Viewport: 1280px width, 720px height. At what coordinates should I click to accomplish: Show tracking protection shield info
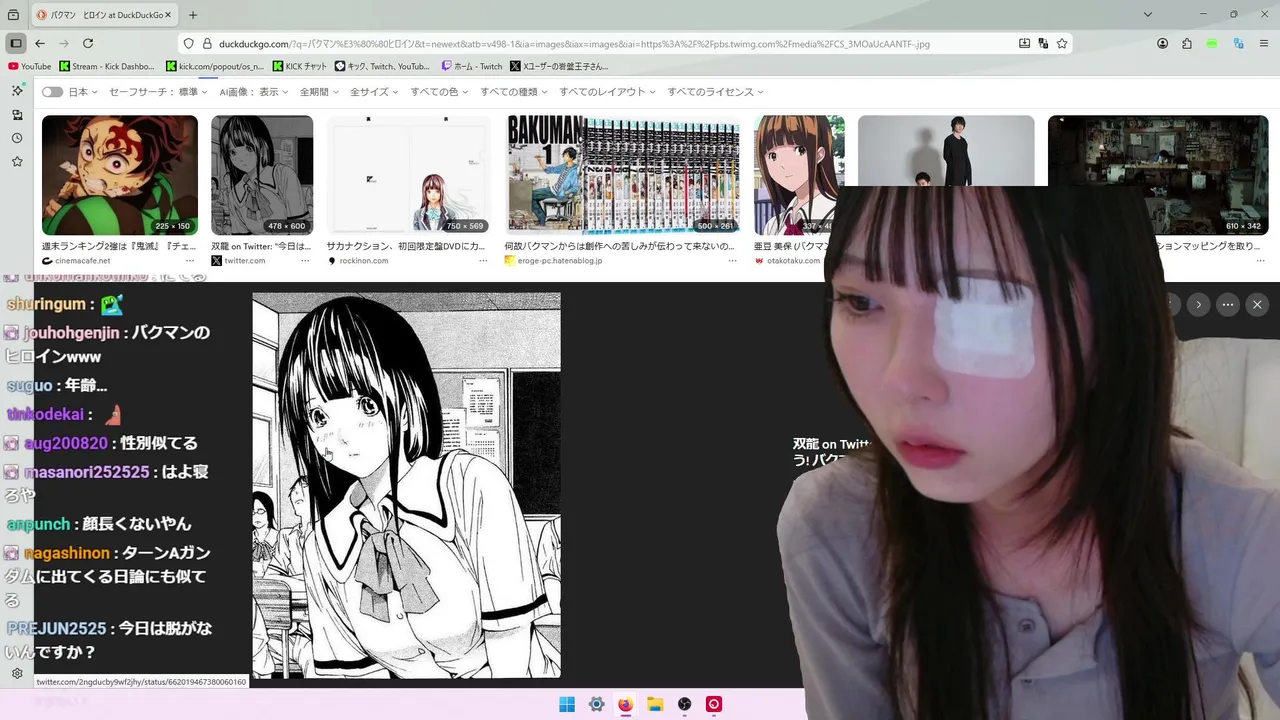coord(188,44)
